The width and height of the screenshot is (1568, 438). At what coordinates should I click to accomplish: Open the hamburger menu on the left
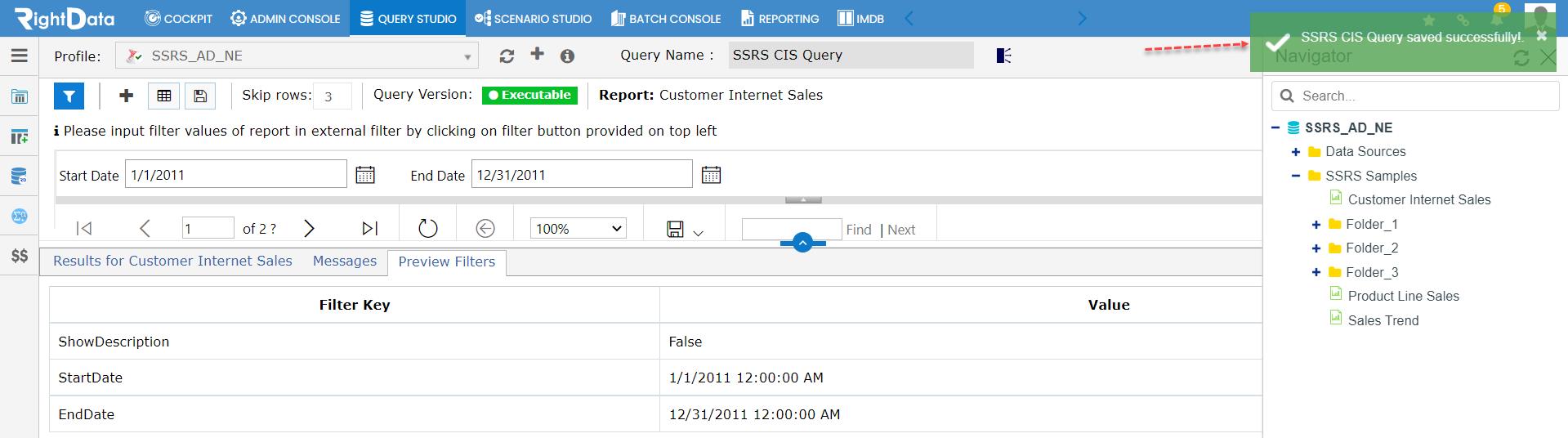click(x=20, y=56)
